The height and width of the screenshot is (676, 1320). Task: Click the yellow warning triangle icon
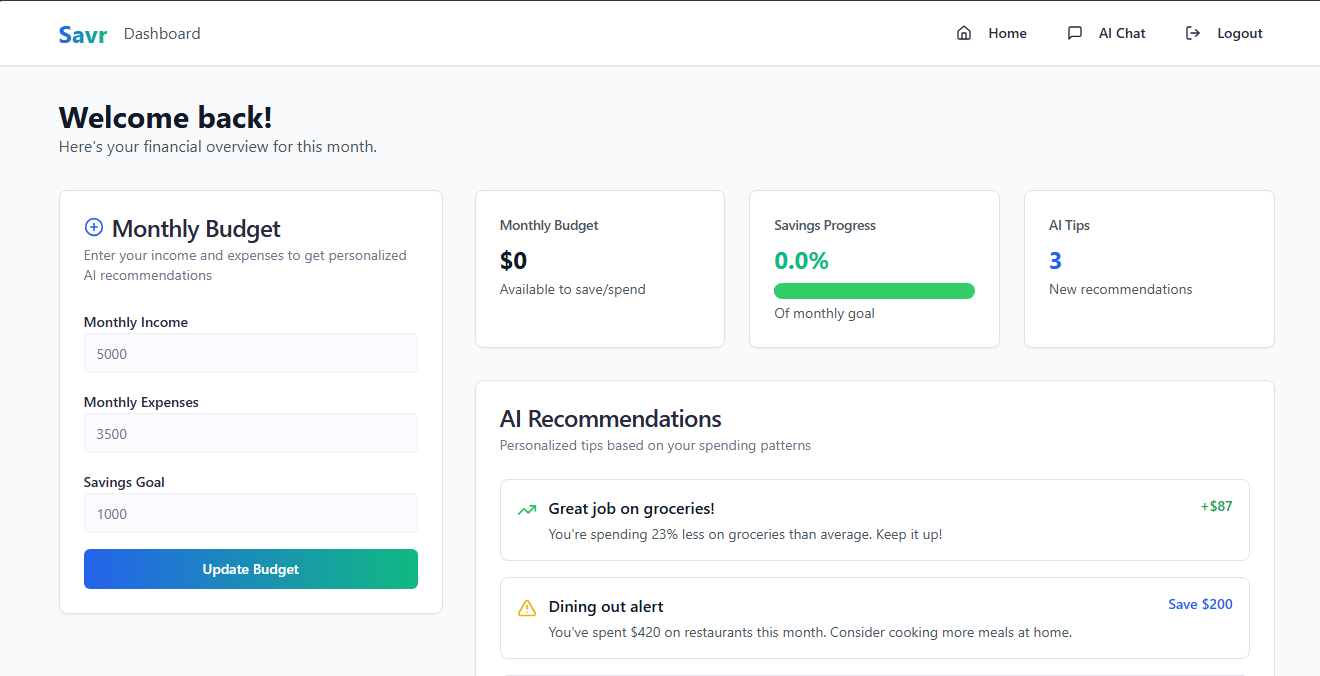pos(527,608)
